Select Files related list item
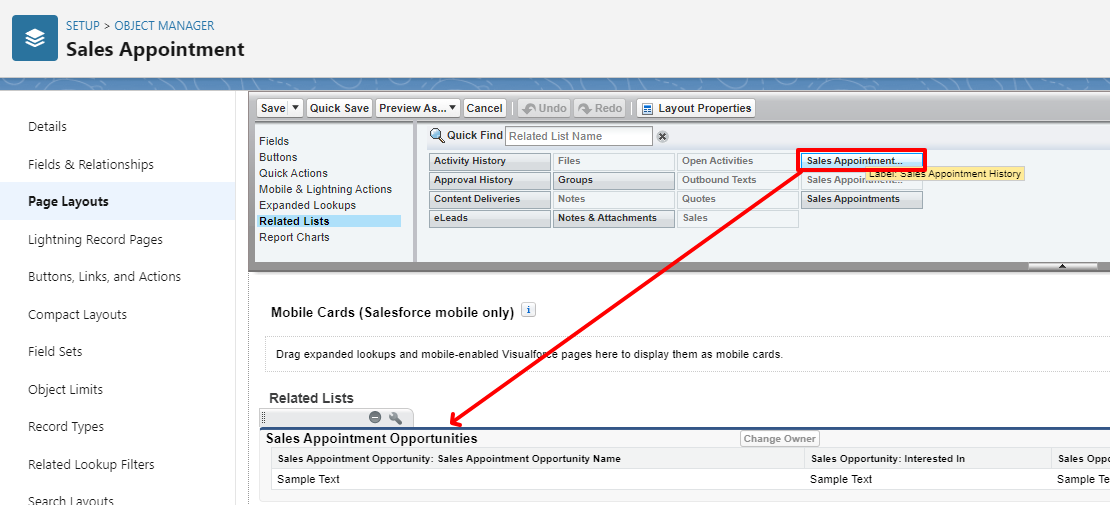This screenshot has width=1110, height=505. [614, 161]
